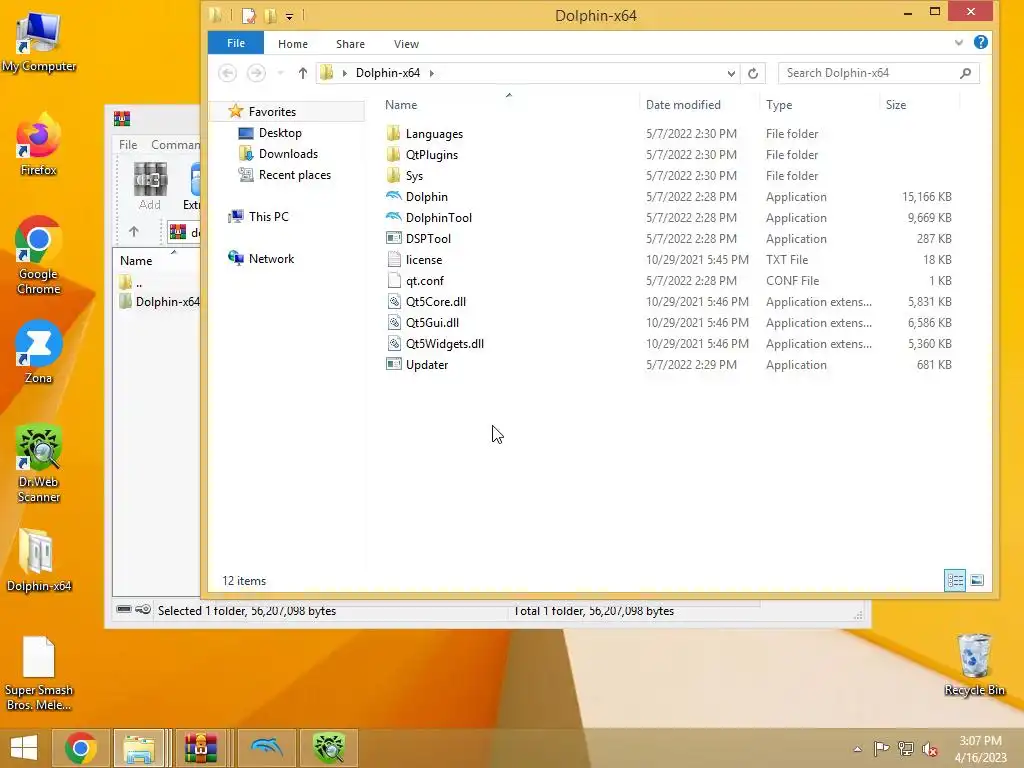Select the Dolphin application file
The image size is (1024, 768).
tap(426, 197)
